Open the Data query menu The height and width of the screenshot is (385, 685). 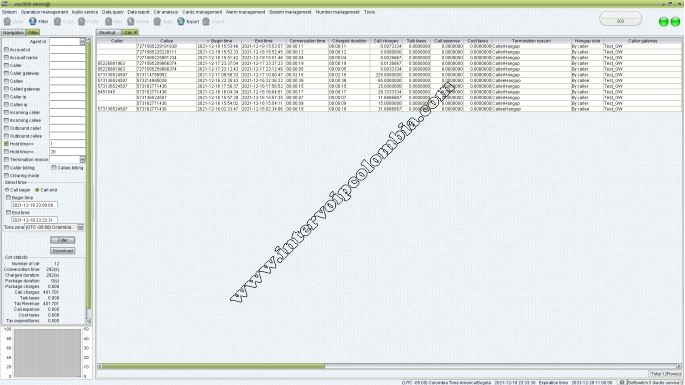click(113, 12)
